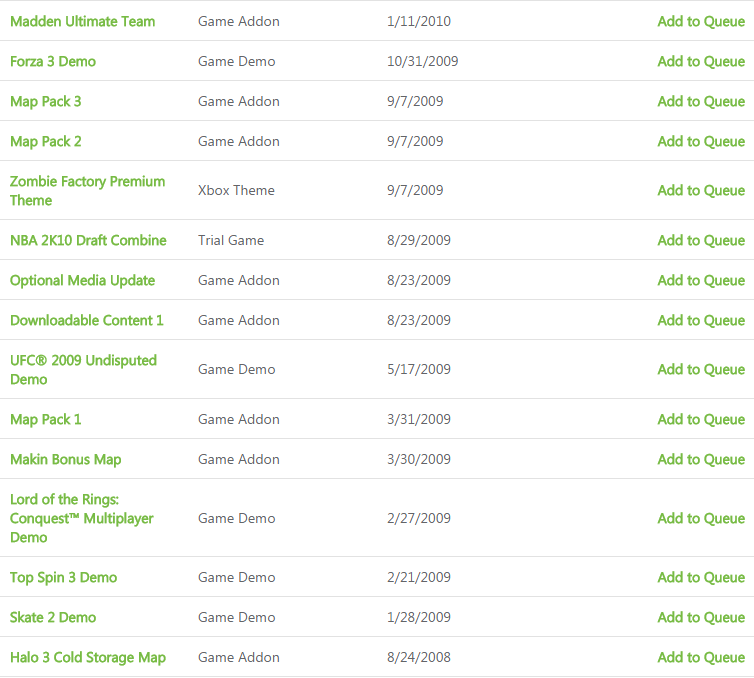Add Map Pack 2 to queue
Image resolution: width=754 pixels, height=678 pixels.
click(701, 141)
